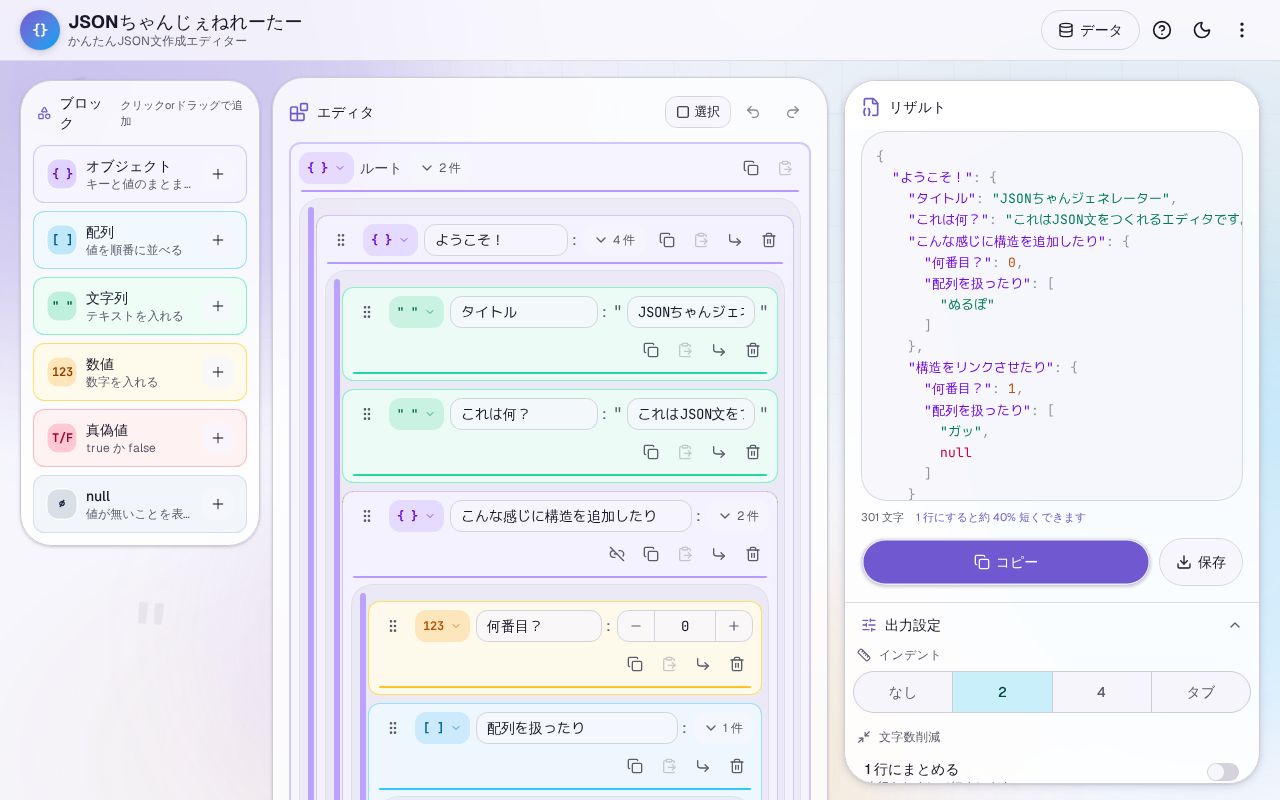Image resolution: width=1280 pixels, height=800 pixels.
Task: Add a 真偽値 block with plus
Action: pyautogui.click(x=218, y=438)
